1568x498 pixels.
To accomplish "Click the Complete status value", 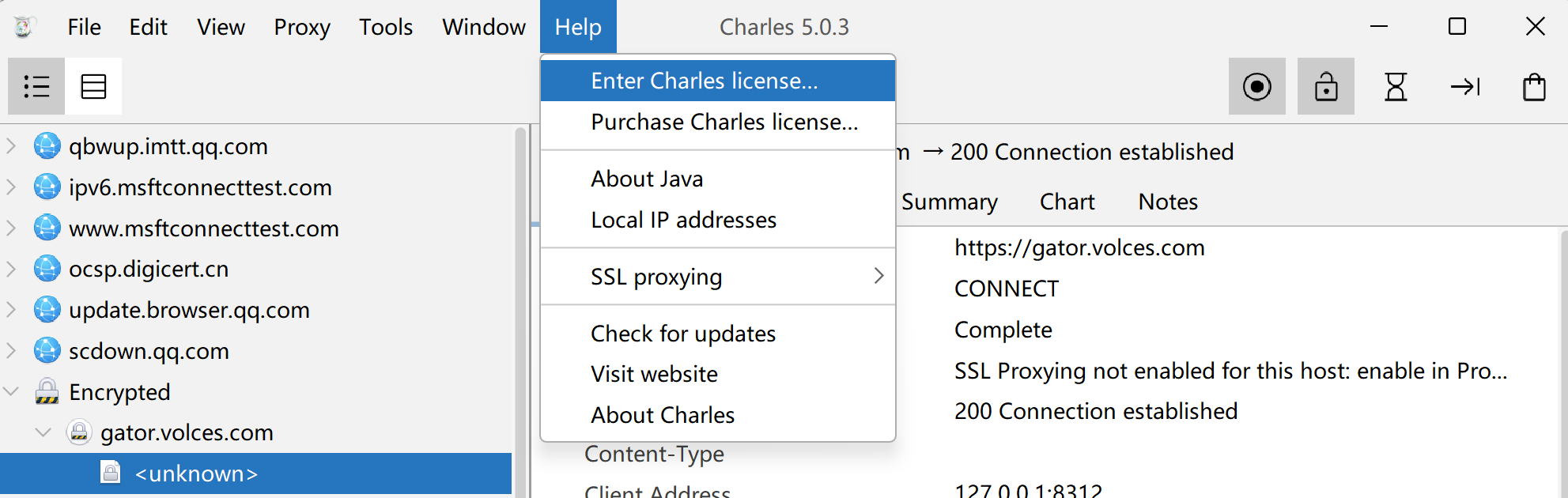I will 1003,330.
